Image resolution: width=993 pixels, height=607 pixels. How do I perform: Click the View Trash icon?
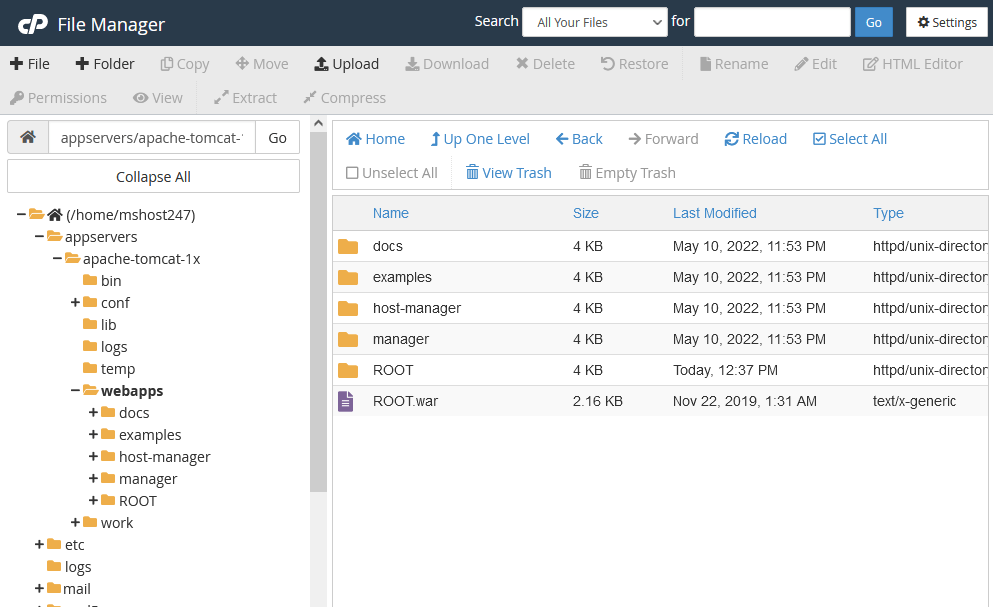pos(508,173)
